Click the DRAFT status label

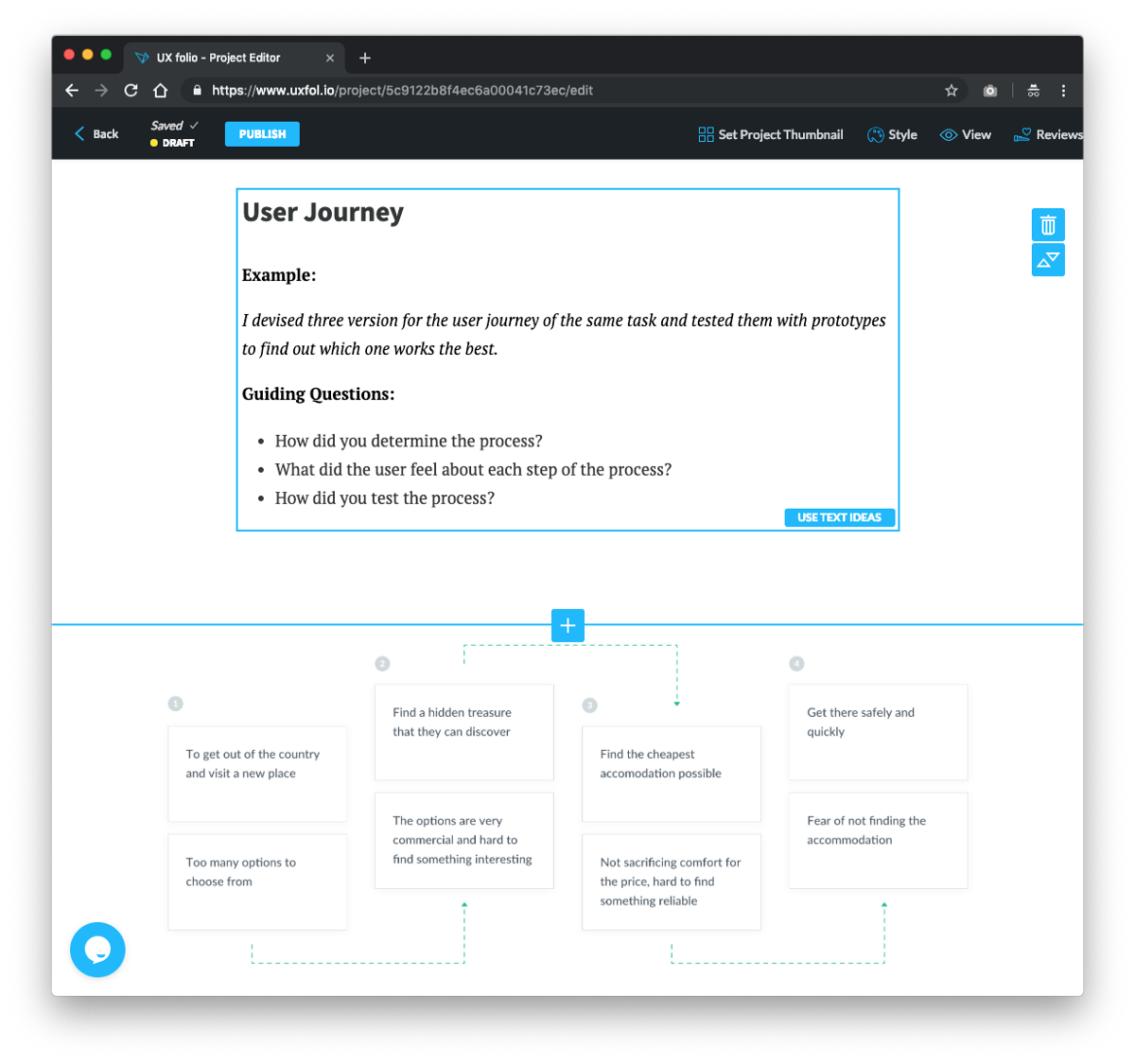click(x=172, y=143)
